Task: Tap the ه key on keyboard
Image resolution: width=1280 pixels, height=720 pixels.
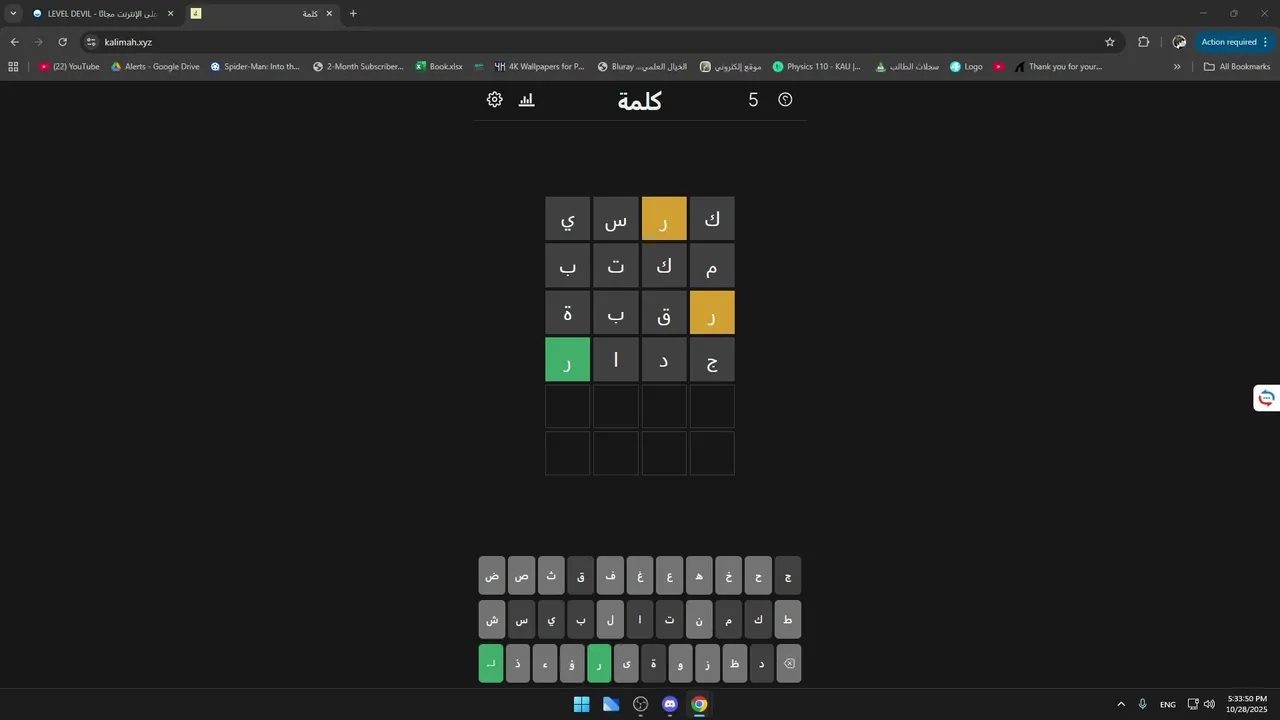Action: pyautogui.click(x=699, y=576)
